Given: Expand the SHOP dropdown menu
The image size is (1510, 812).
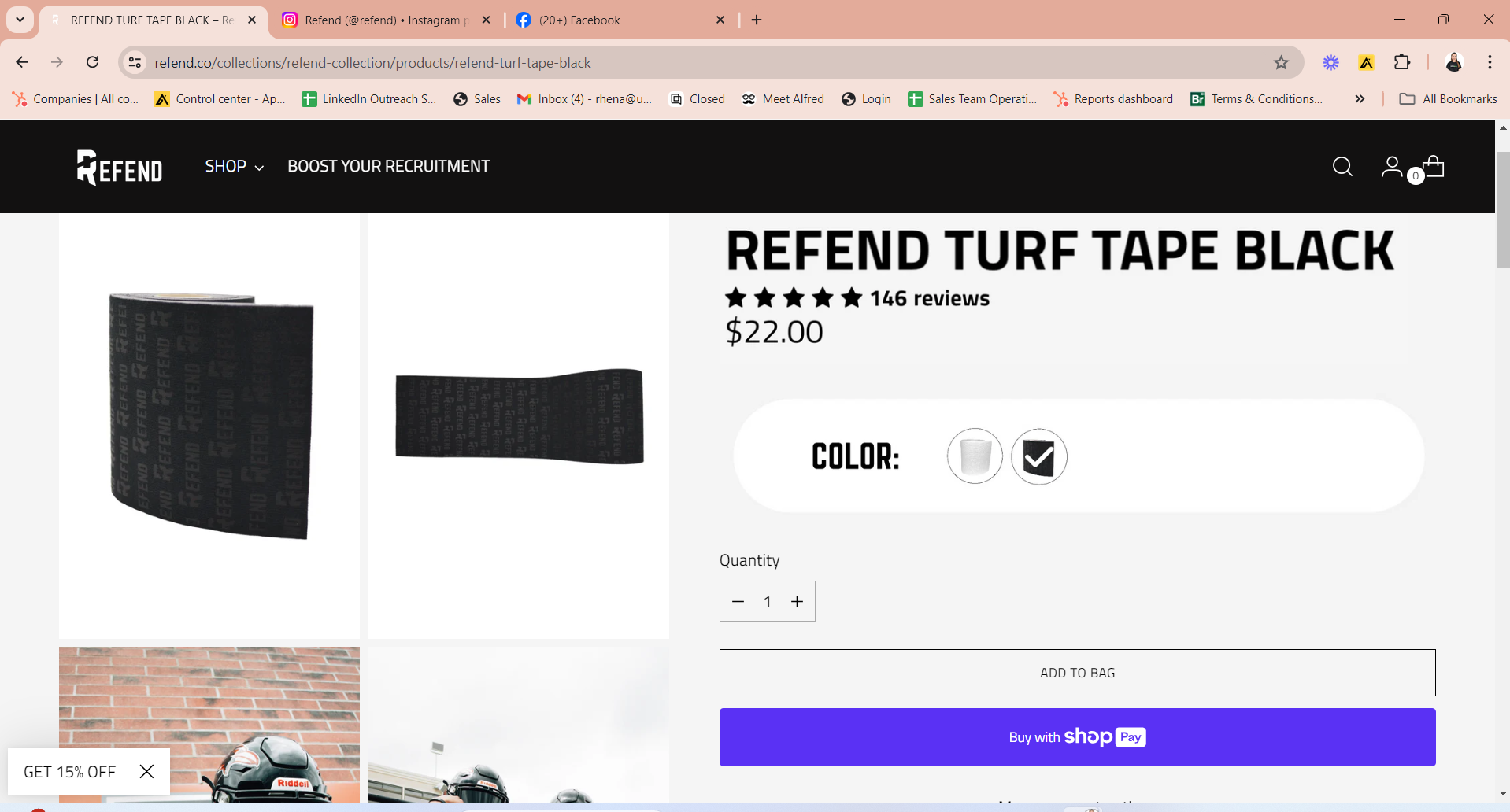Looking at the screenshot, I should coord(235,166).
